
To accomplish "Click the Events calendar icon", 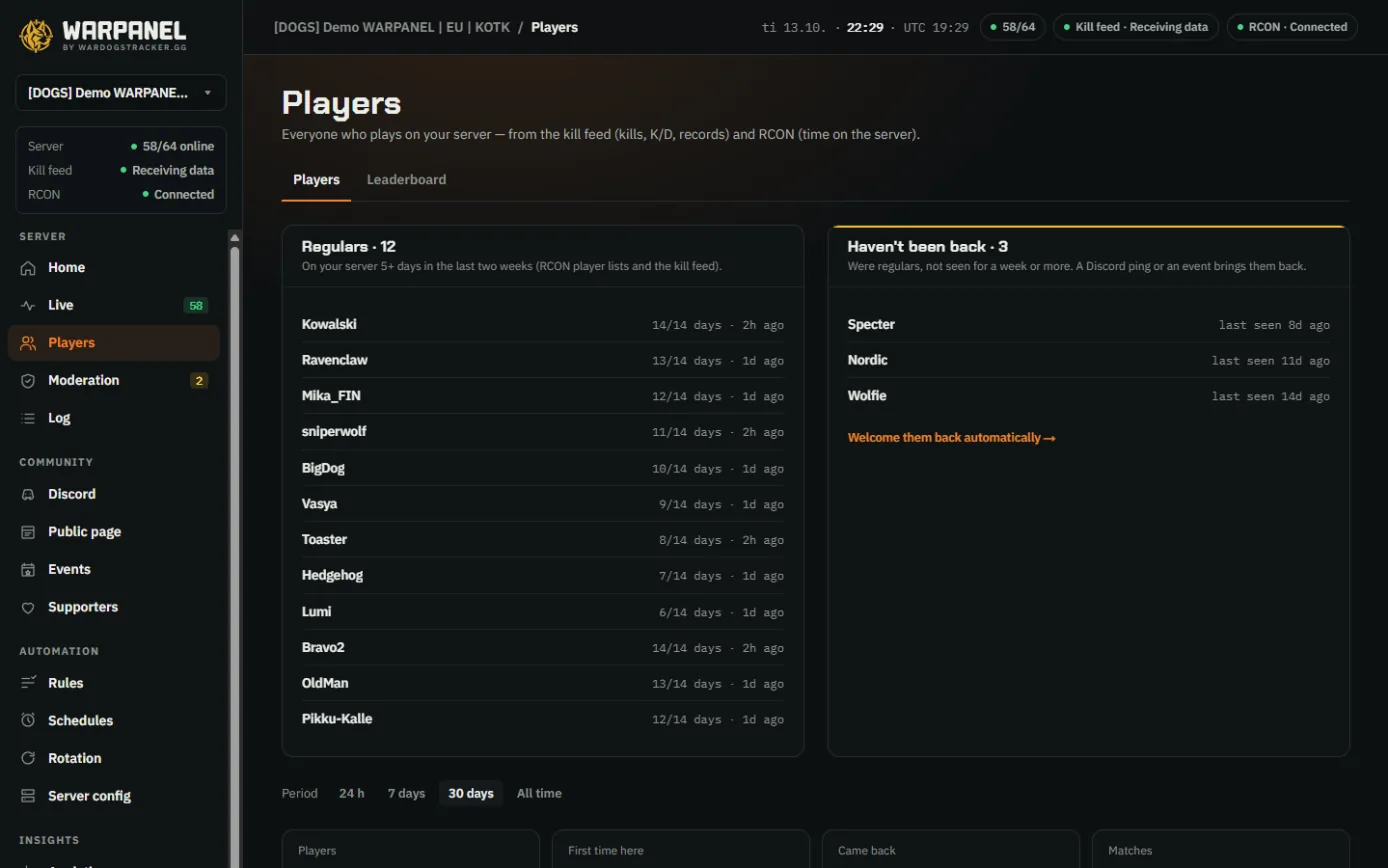I will pyautogui.click(x=28, y=569).
